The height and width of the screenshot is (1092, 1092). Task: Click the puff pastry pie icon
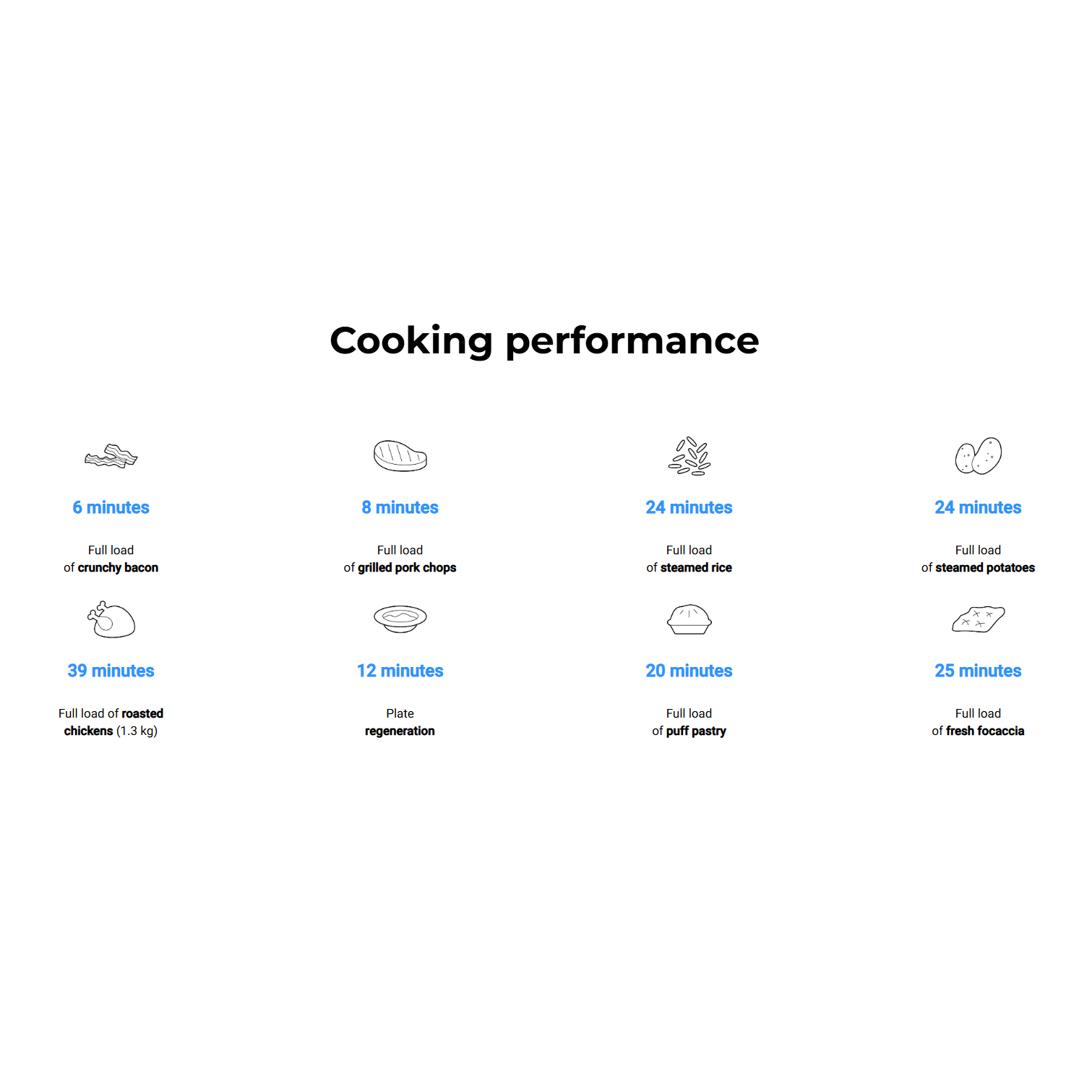(x=689, y=619)
